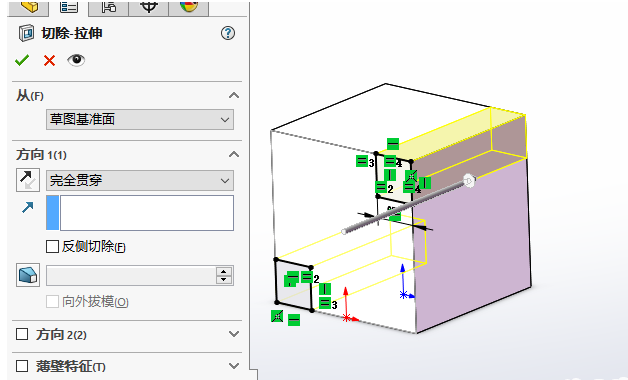Click the coincident relation icon below lower square
Screen dimensions: 628x380
point(277,316)
